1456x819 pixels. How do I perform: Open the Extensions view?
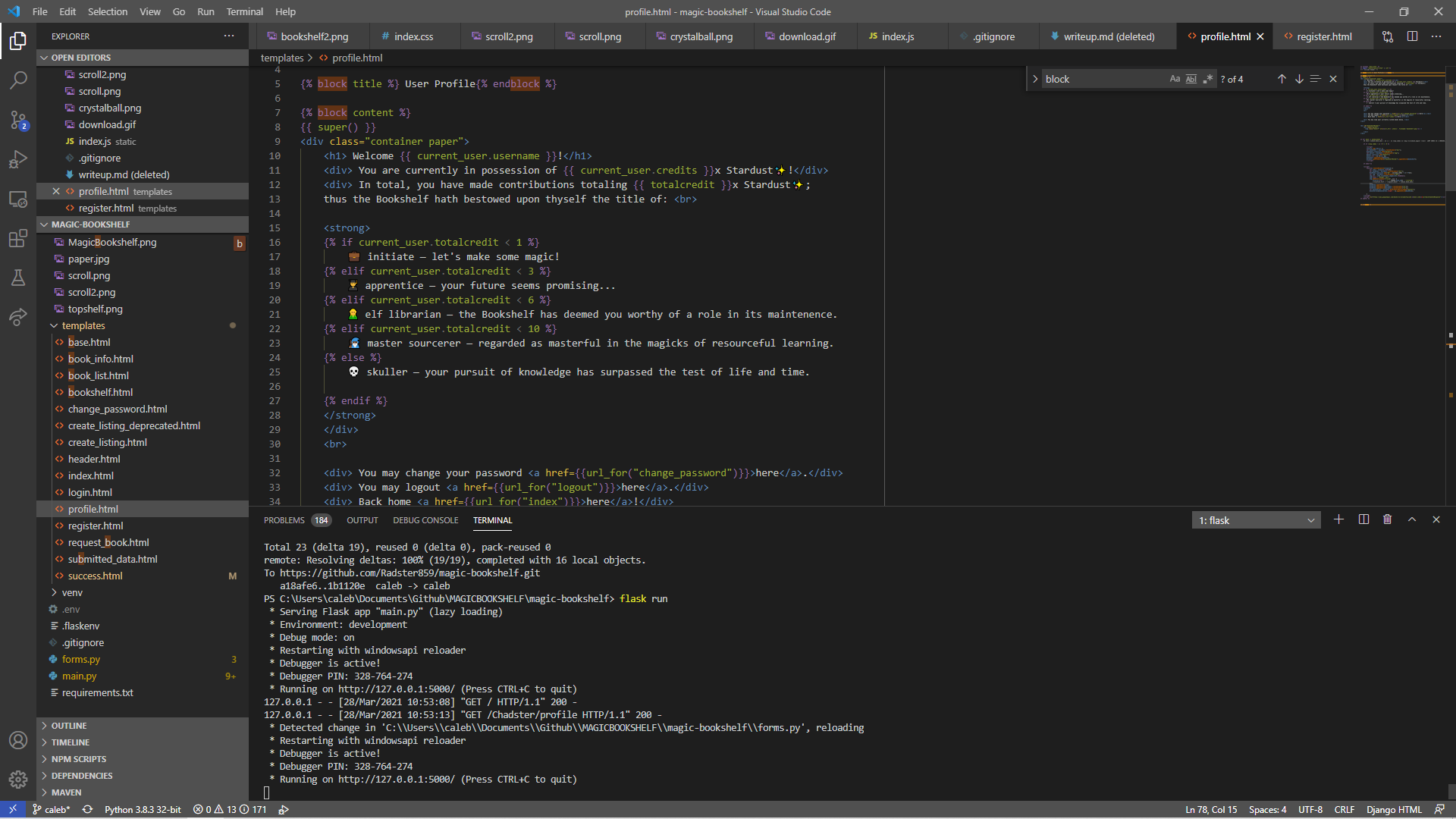[18, 240]
